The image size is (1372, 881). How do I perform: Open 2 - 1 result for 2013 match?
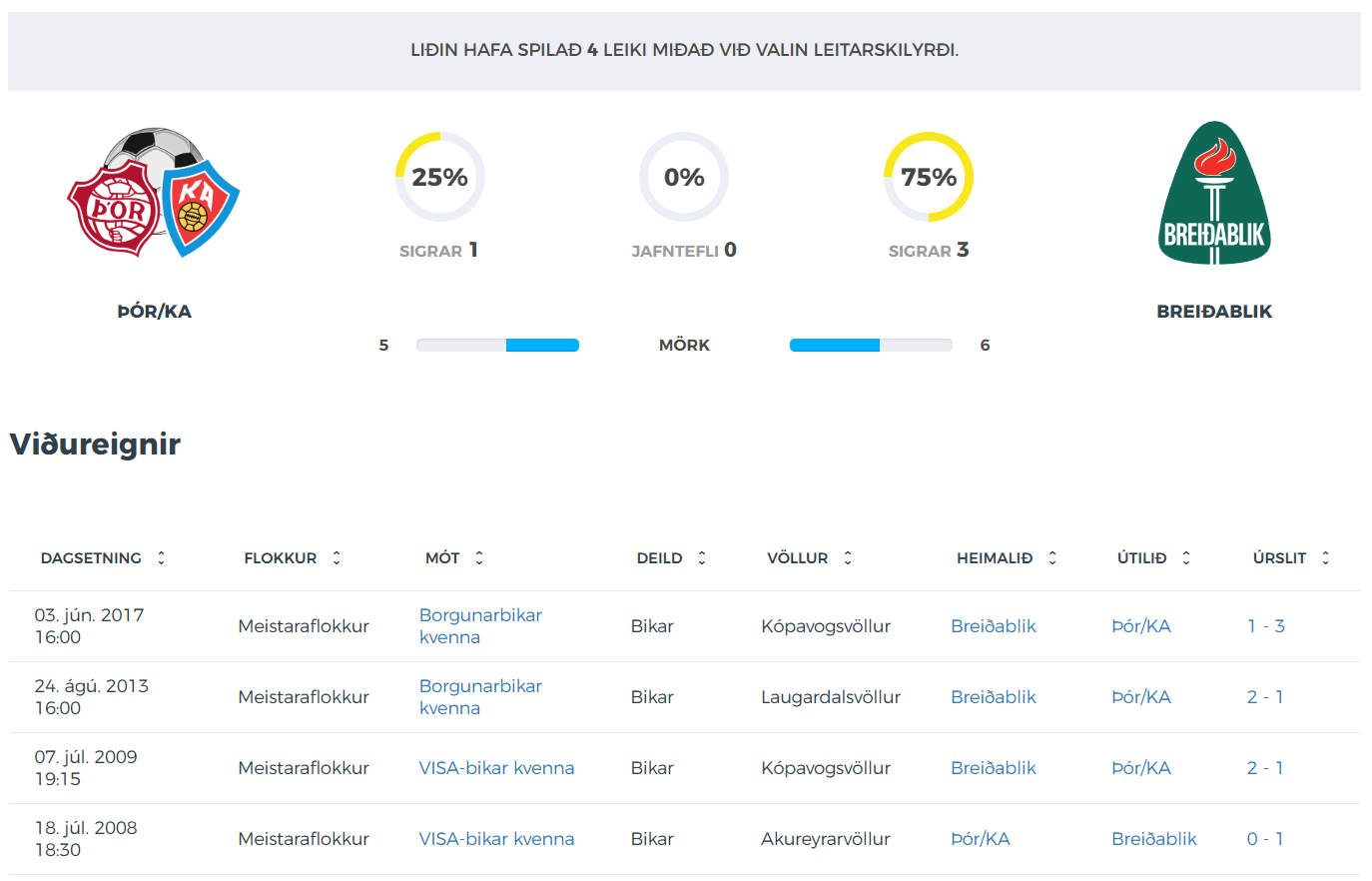pyautogui.click(x=1265, y=697)
